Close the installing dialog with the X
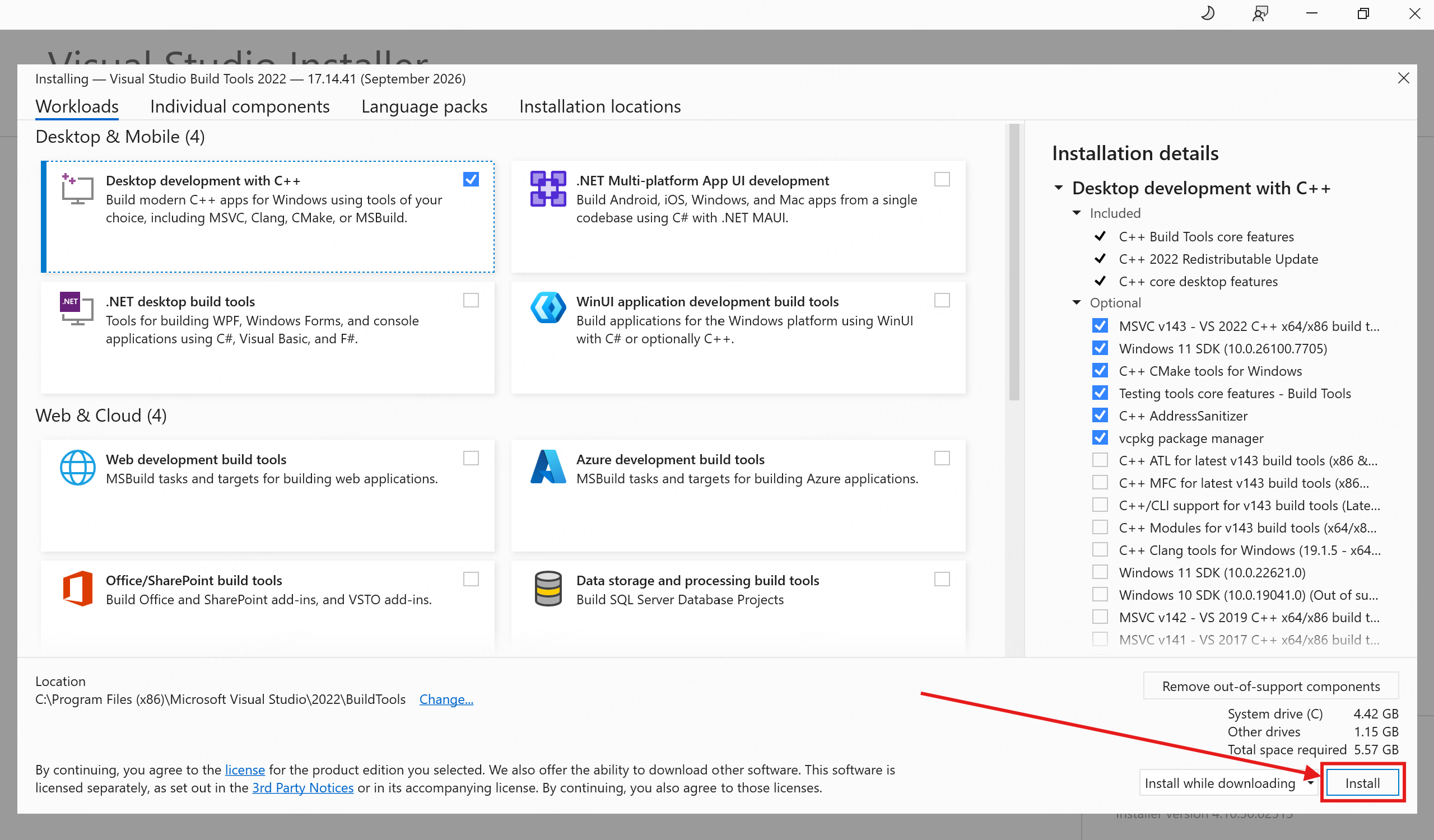Screen dimensions: 1434x840 click(1403, 78)
